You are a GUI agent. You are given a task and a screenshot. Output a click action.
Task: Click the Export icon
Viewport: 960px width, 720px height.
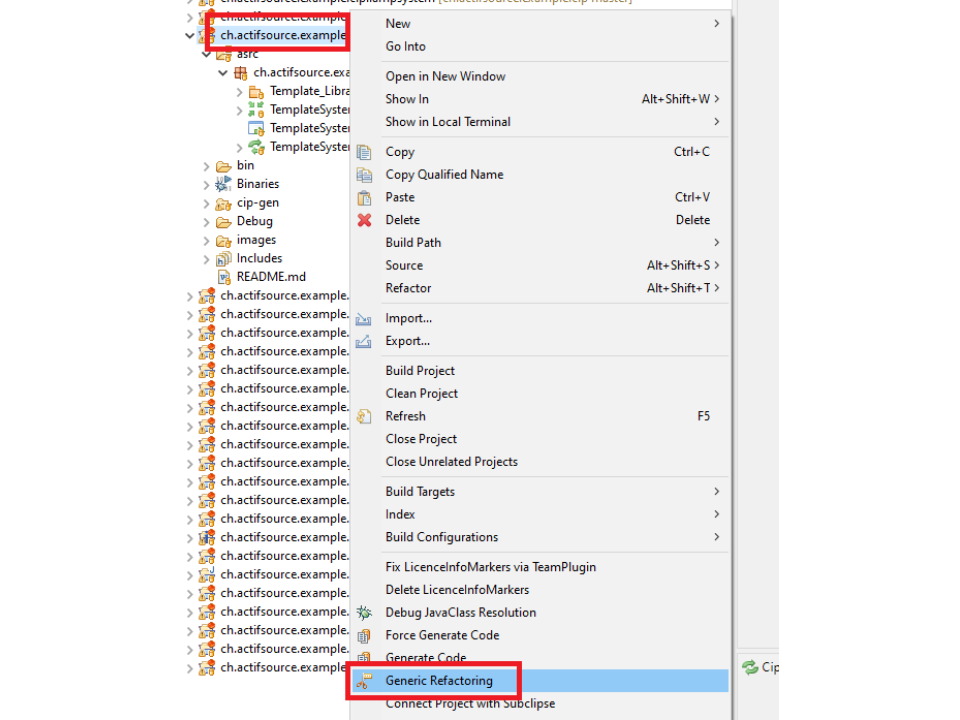365,341
